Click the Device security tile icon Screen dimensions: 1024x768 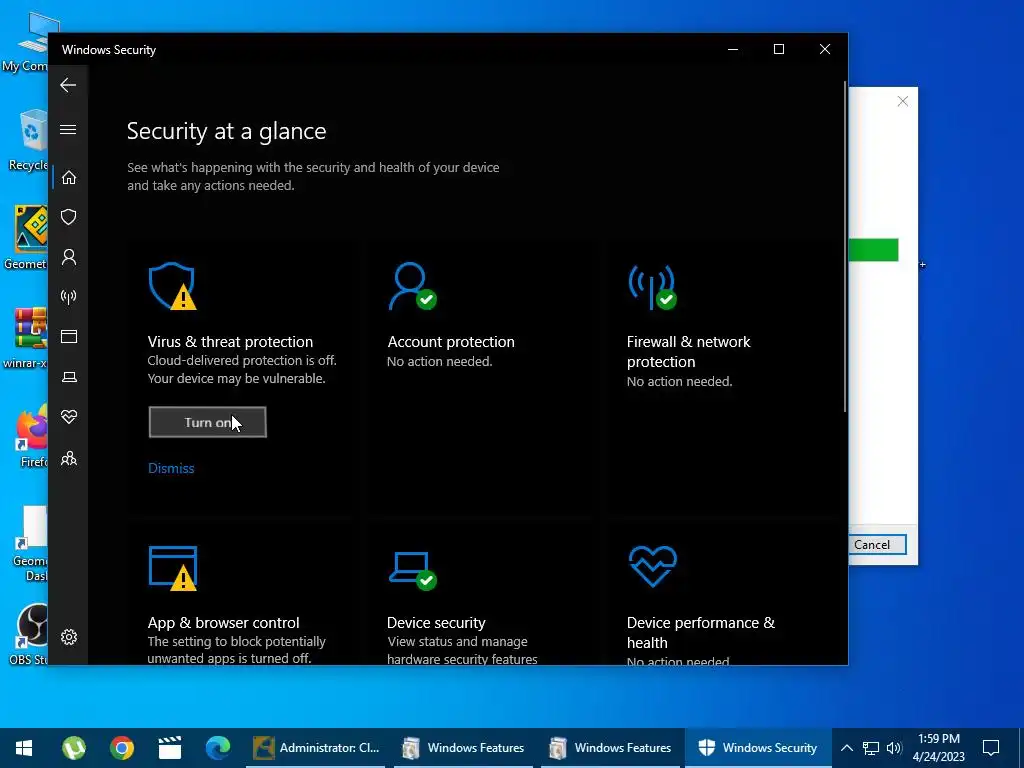point(411,570)
